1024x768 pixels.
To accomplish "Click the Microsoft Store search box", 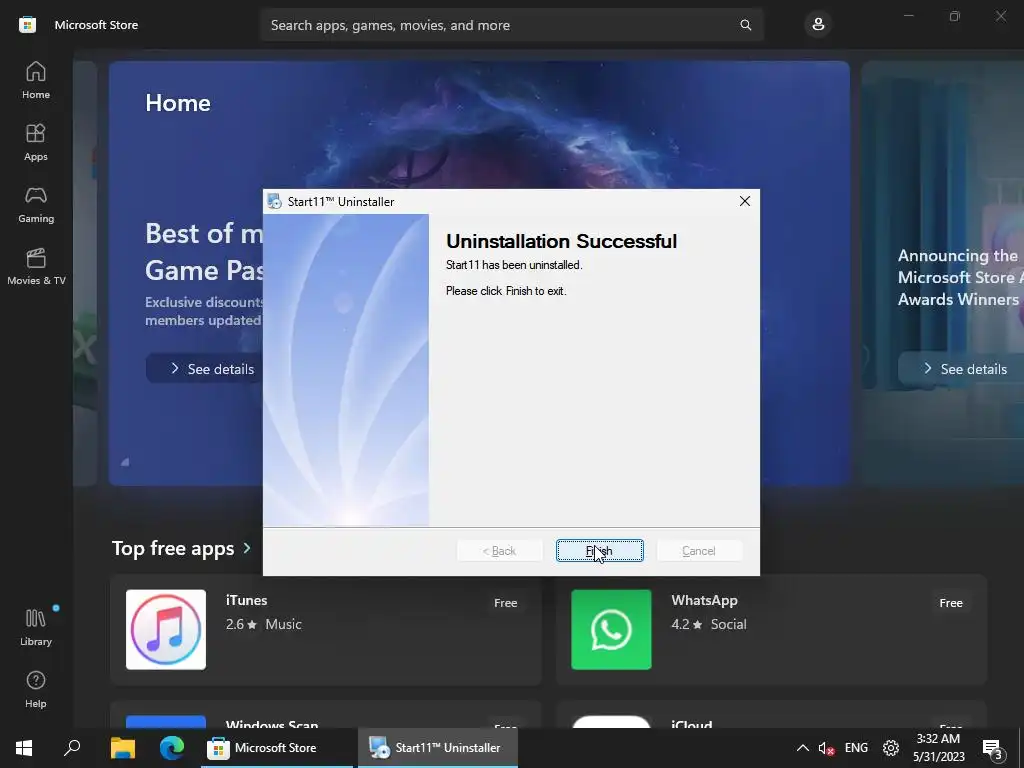I will pyautogui.click(x=512, y=25).
